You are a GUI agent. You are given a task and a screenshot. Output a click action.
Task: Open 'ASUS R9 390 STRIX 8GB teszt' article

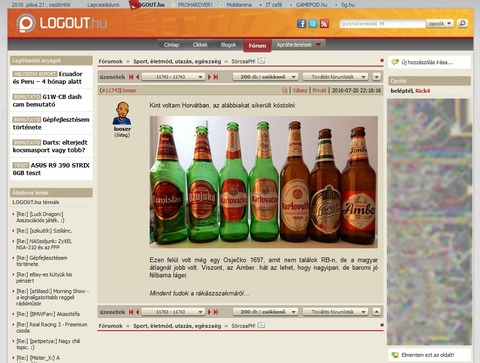[51, 169]
